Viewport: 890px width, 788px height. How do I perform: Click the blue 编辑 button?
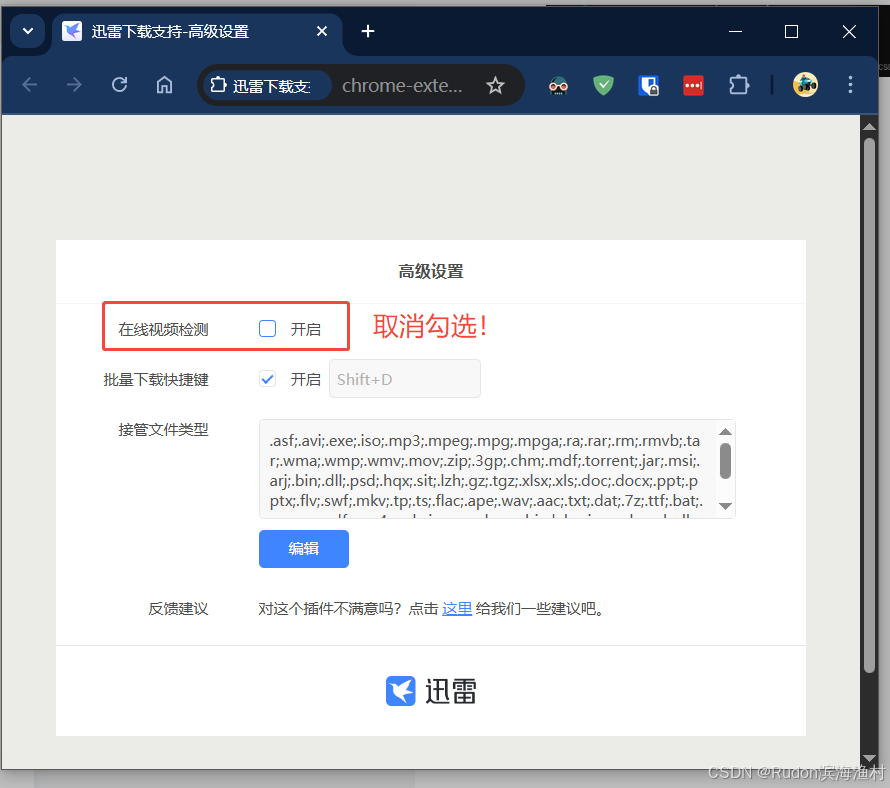(x=304, y=549)
